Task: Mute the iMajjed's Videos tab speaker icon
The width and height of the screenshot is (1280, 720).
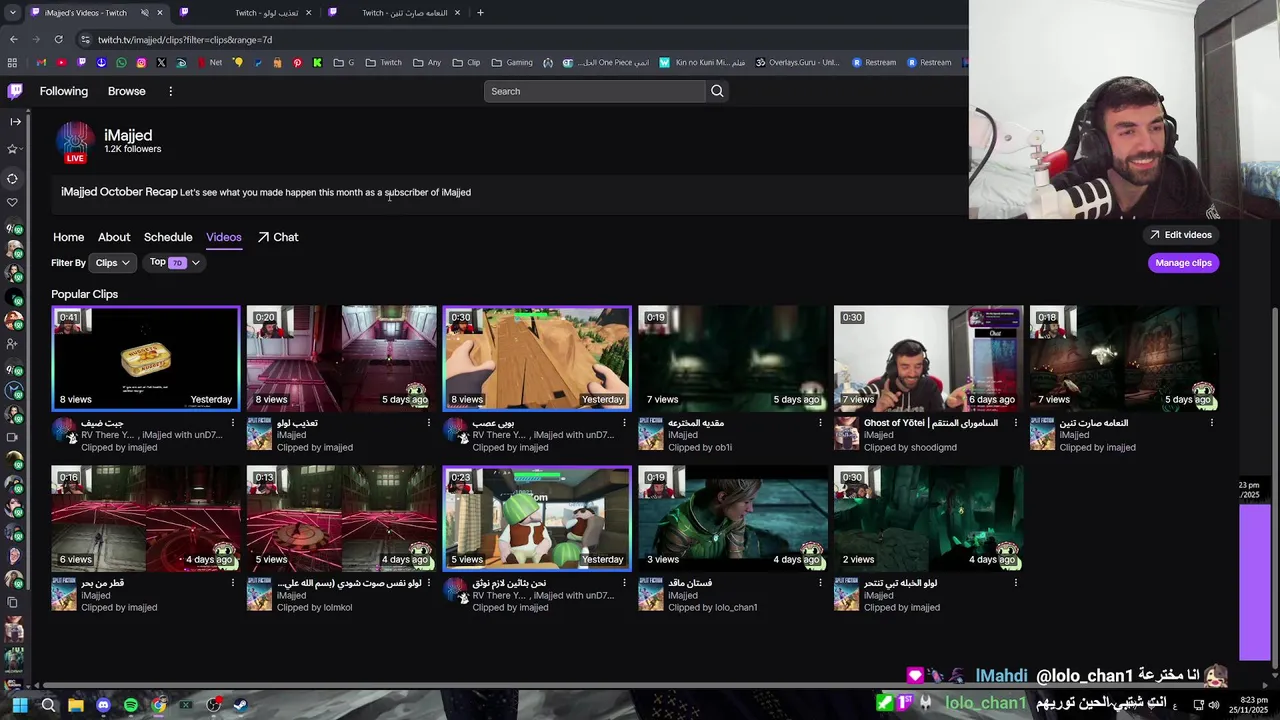Action: [144, 13]
